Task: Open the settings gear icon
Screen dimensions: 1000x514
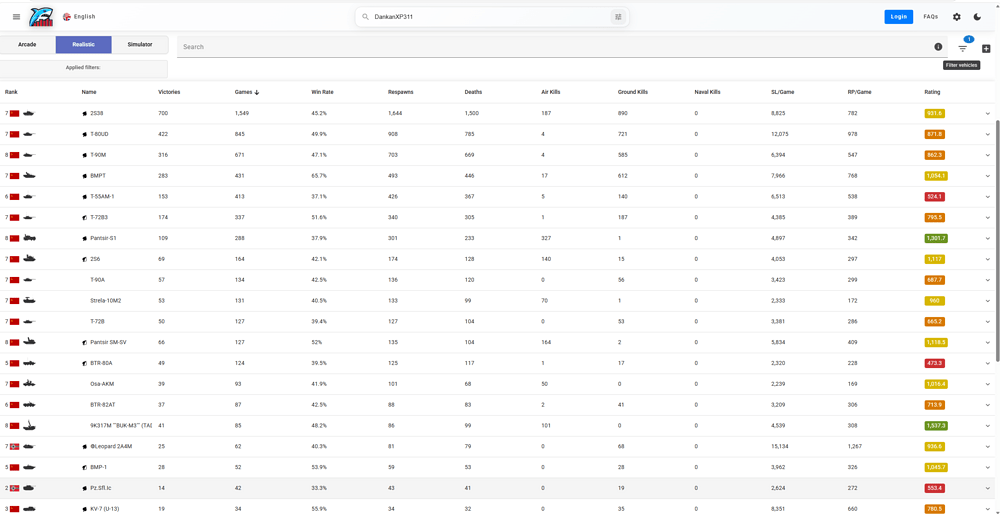Action: click(957, 17)
